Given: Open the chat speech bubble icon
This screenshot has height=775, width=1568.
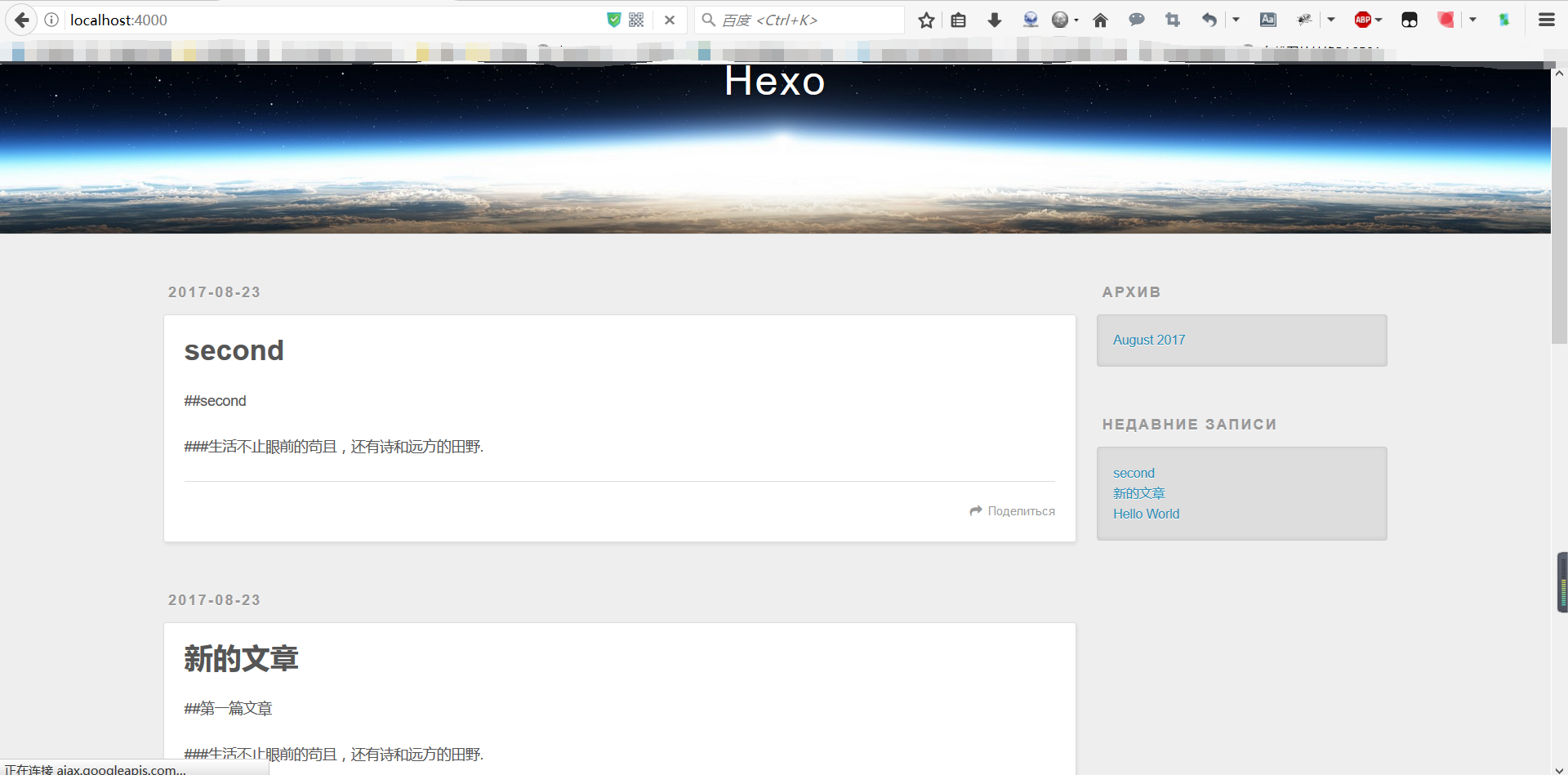Looking at the screenshot, I should [1137, 20].
